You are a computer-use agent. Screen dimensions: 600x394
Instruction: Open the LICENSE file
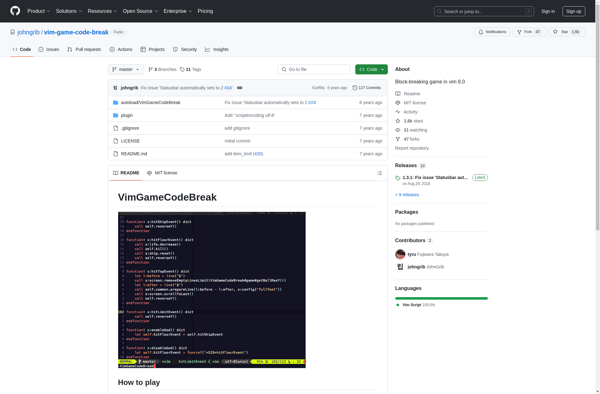[x=130, y=141]
